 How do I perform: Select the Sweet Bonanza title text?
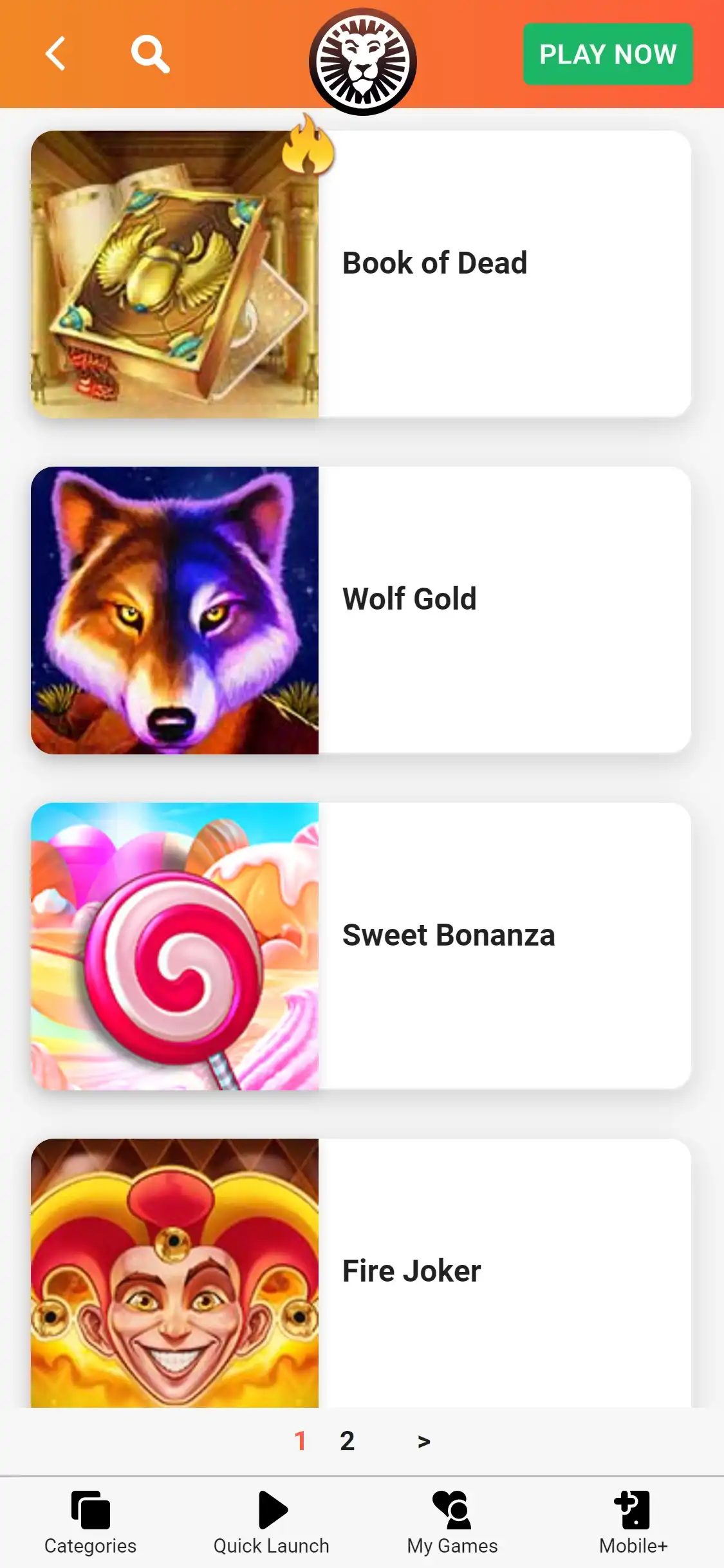coord(449,935)
